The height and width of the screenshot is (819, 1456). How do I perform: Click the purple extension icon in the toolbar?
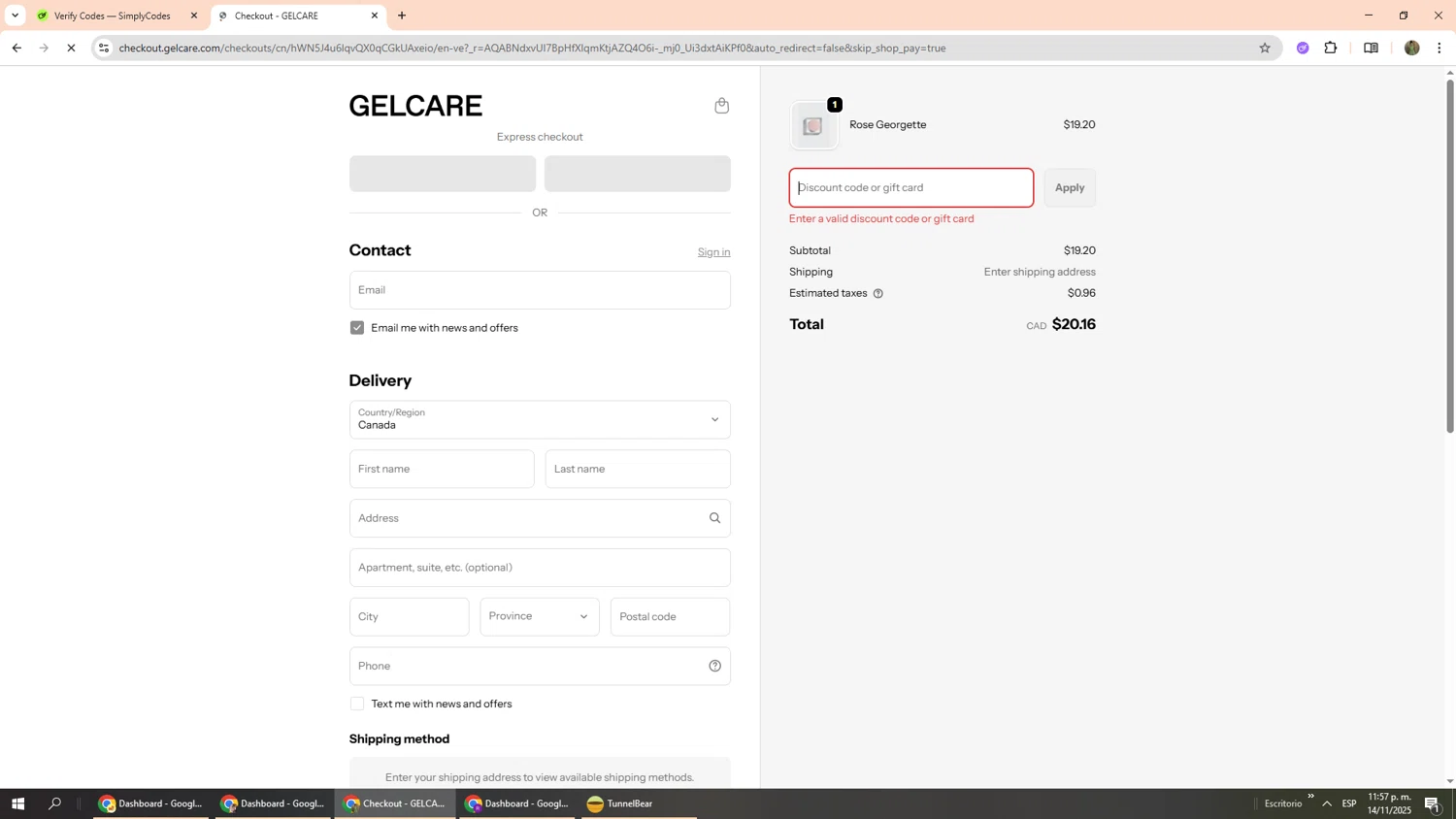click(1303, 48)
